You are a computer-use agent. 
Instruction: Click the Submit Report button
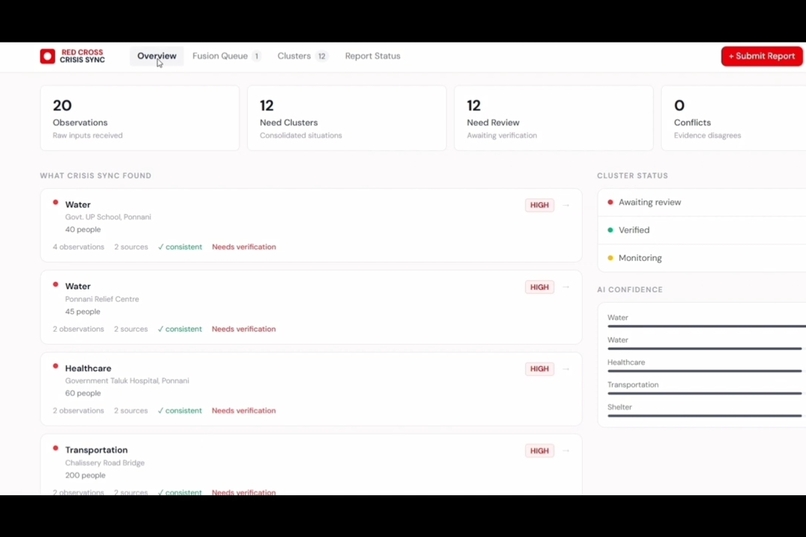(762, 56)
